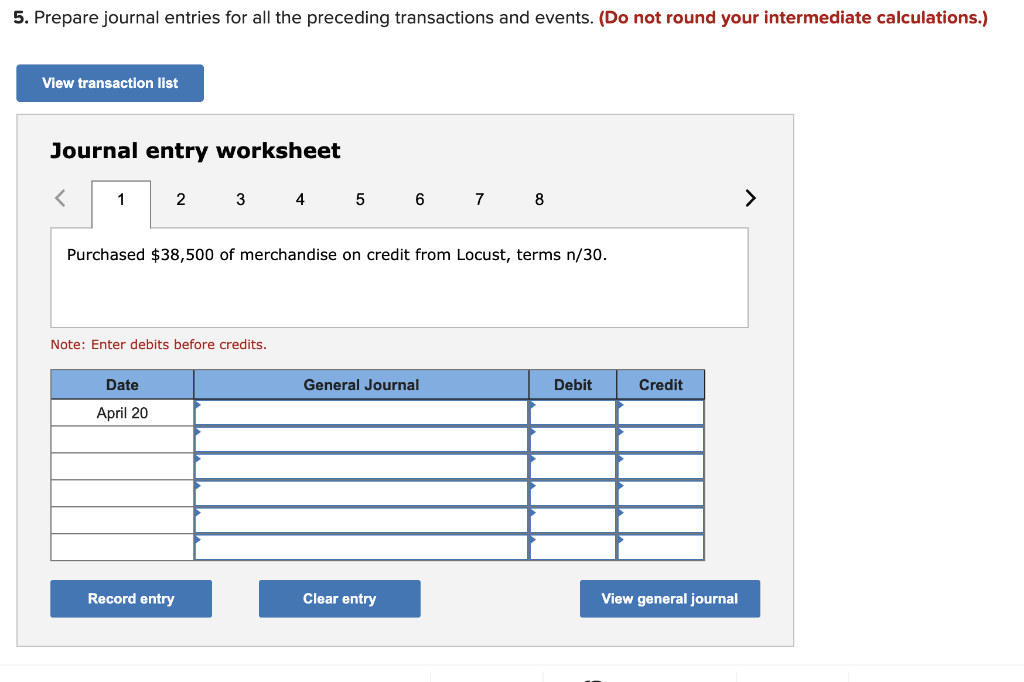Open General Journal account field in last row
This screenshot has width=1024, height=682.
click(361, 547)
